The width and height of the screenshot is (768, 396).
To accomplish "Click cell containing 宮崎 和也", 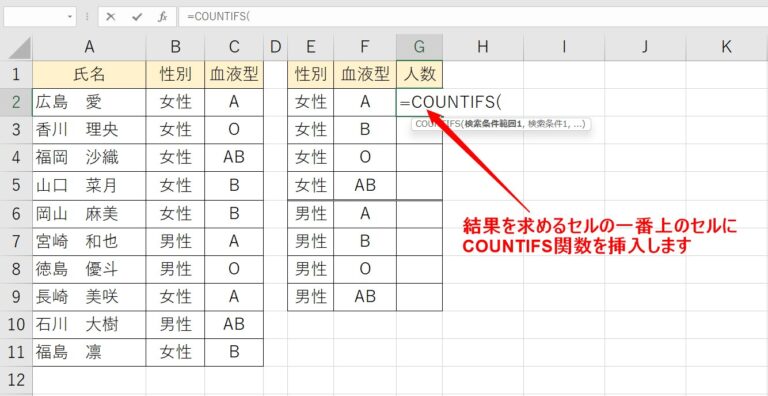I will 89,241.
